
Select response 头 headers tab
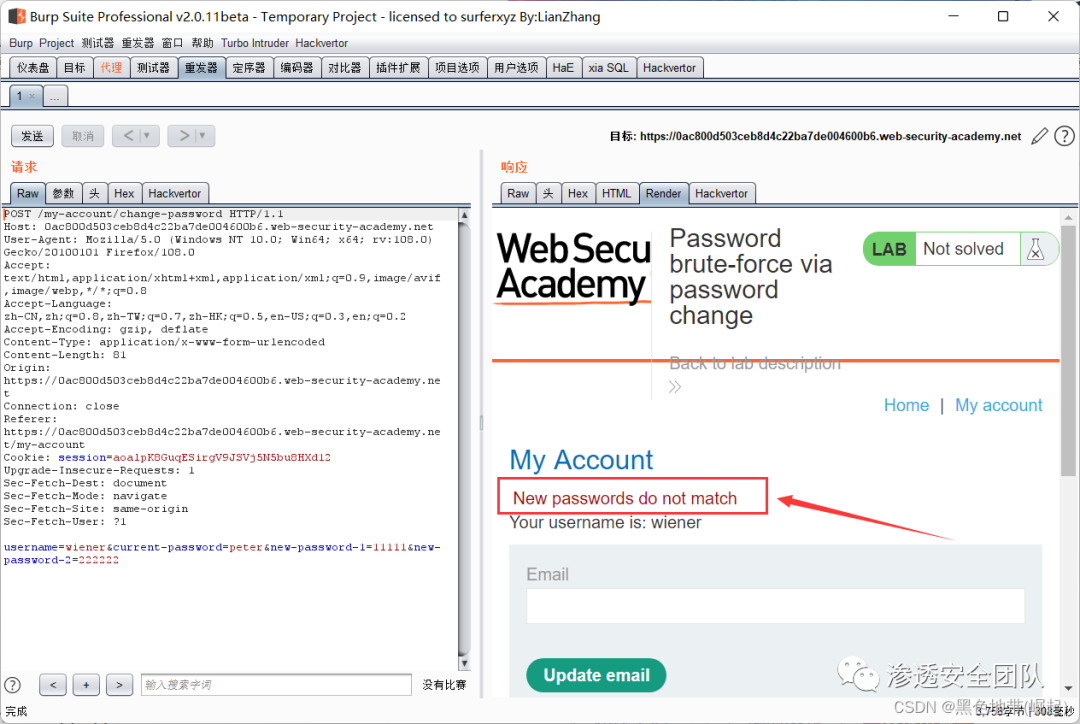[548, 194]
